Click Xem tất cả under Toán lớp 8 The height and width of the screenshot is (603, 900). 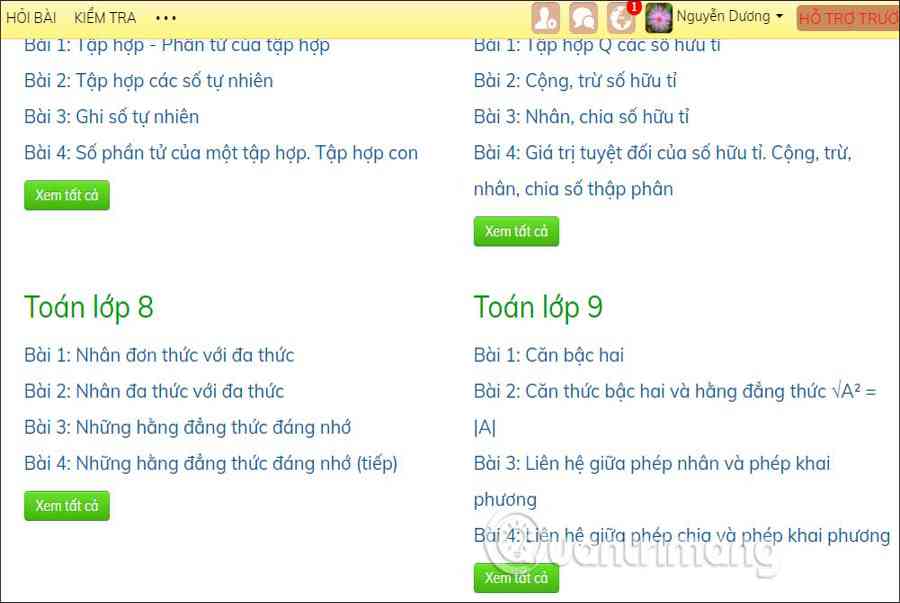(67, 506)
